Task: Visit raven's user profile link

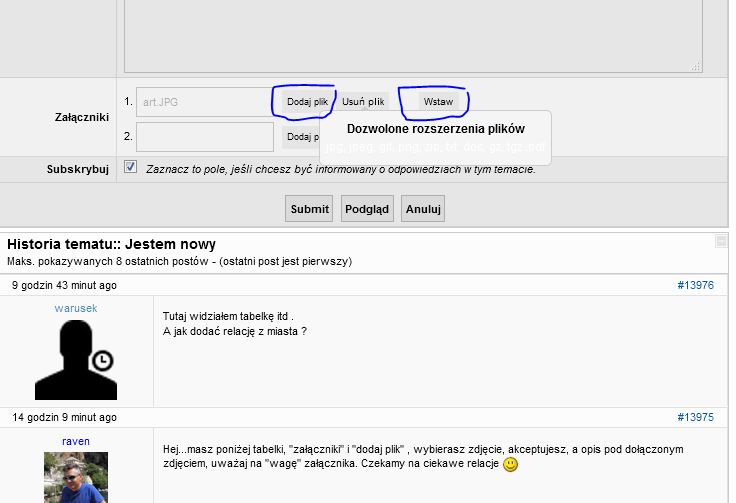Action: click(x=76, y=440)
